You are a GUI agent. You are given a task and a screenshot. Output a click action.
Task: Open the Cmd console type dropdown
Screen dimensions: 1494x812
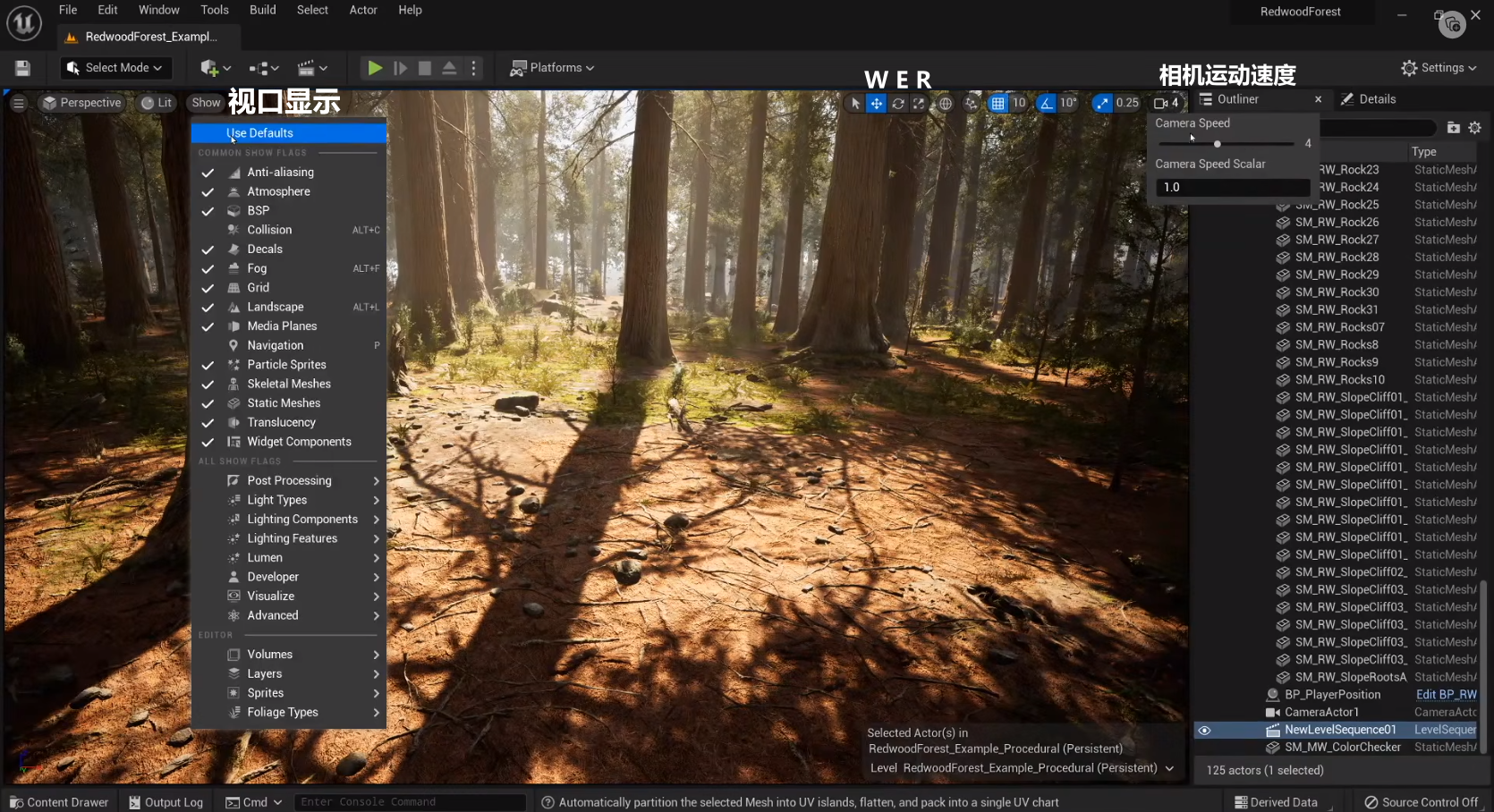[x=254, y=802]
